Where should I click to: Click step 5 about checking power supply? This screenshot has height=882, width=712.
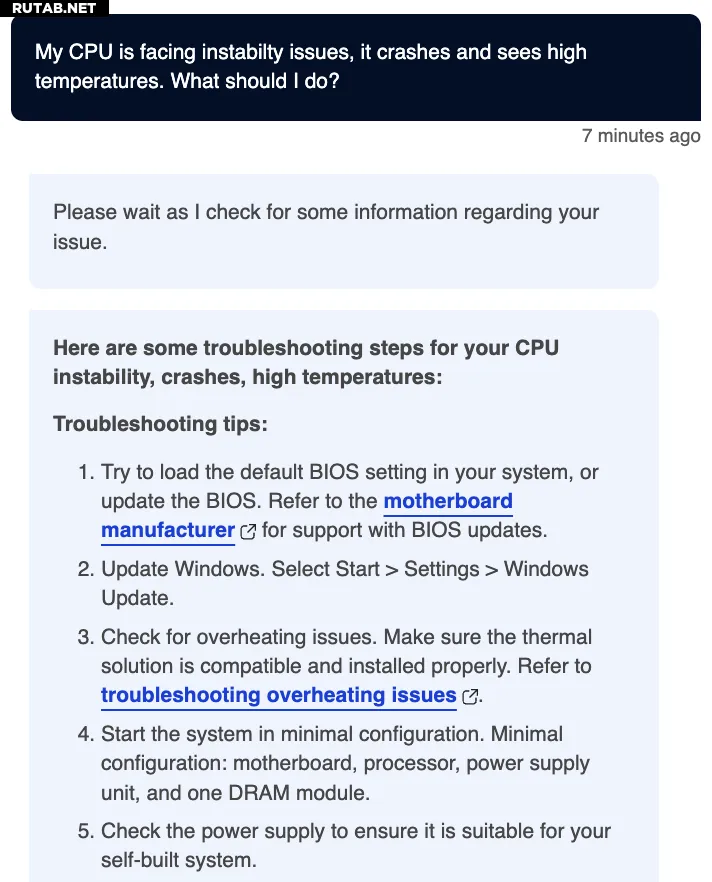pos(355,831)
